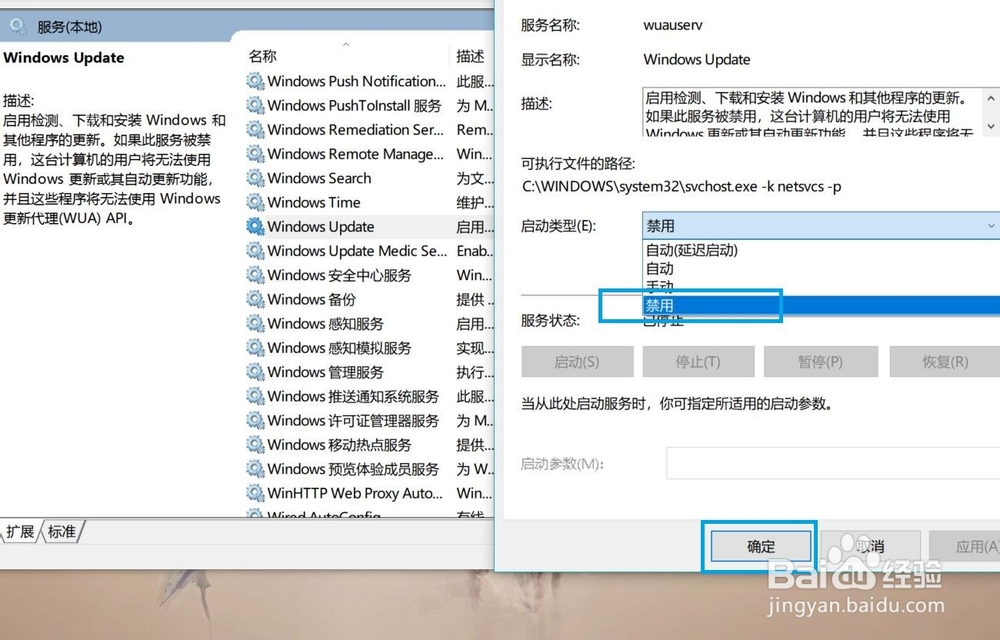Click the 启动参数(M) input field
Viewport: 1000px width, 640px height.
[833, 463]
